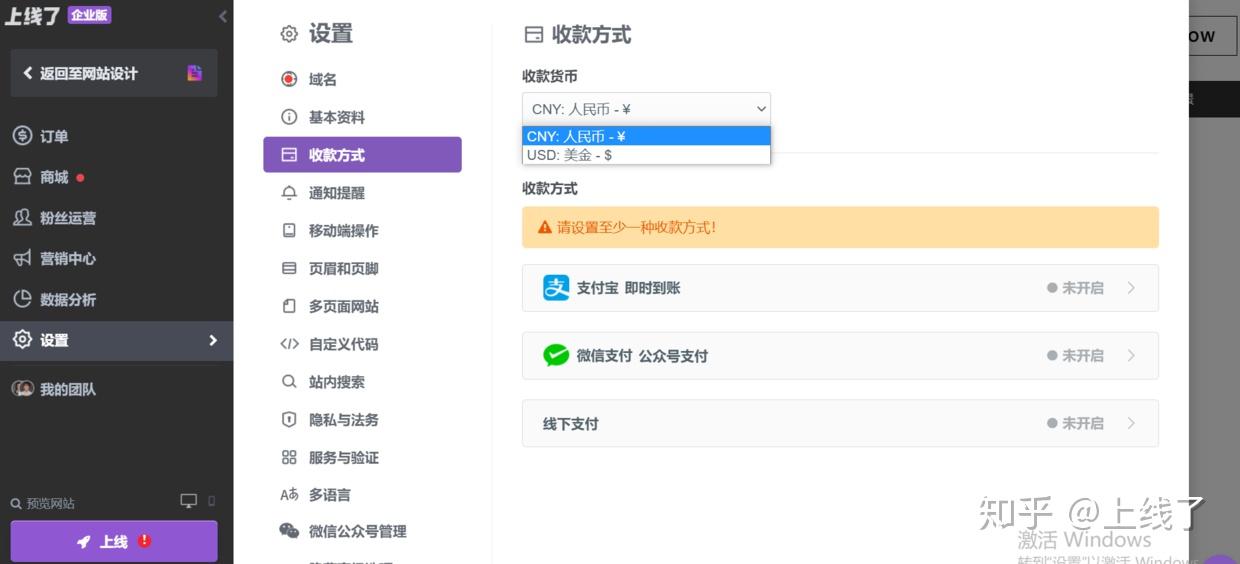Click the 数据分析 pie chart icon
The width and height of the screenshot is (1240, 564).
pyautogui.click(x=22, y=299)
